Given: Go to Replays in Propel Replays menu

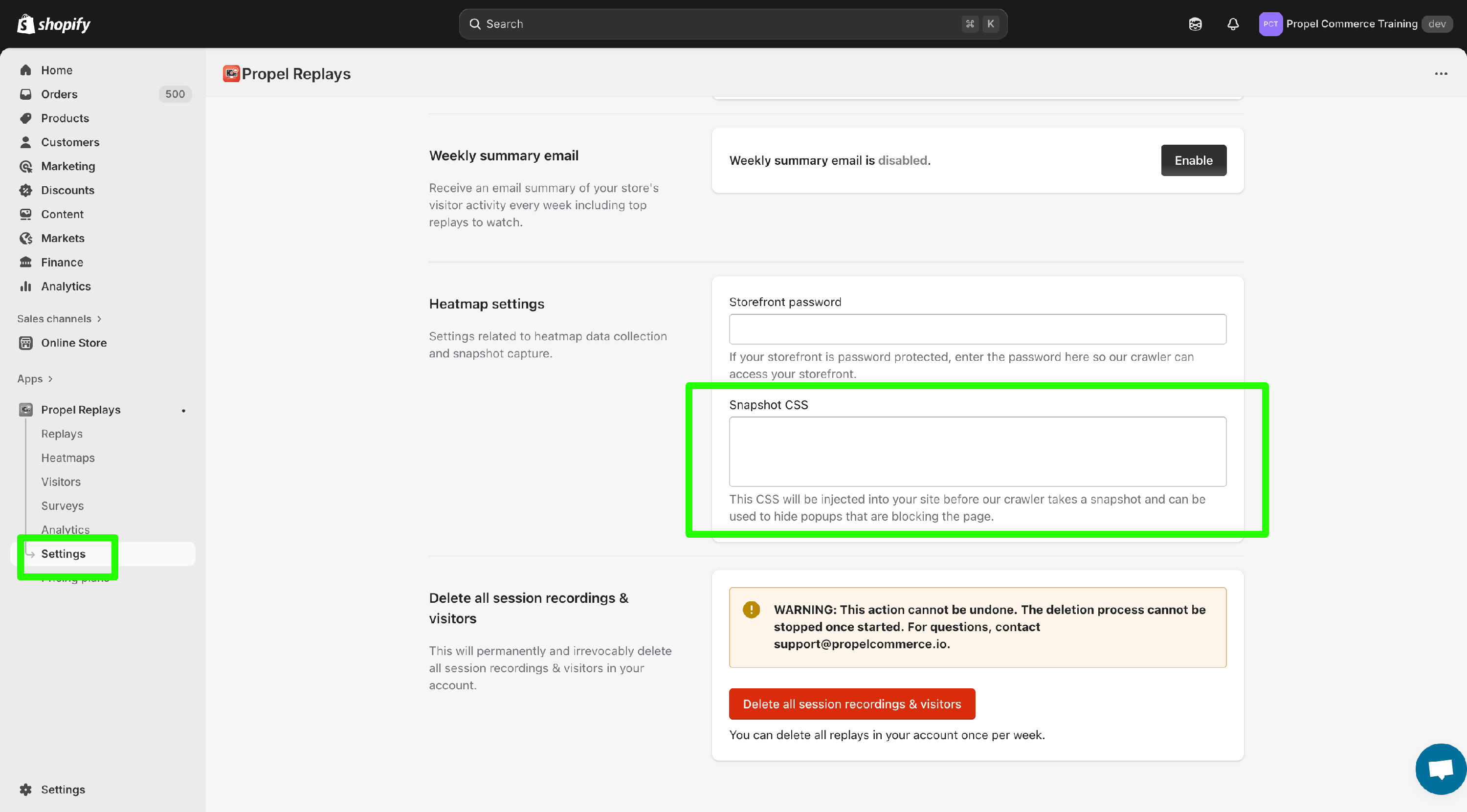Looking at the screenshot, I should [x=62, y=434].
